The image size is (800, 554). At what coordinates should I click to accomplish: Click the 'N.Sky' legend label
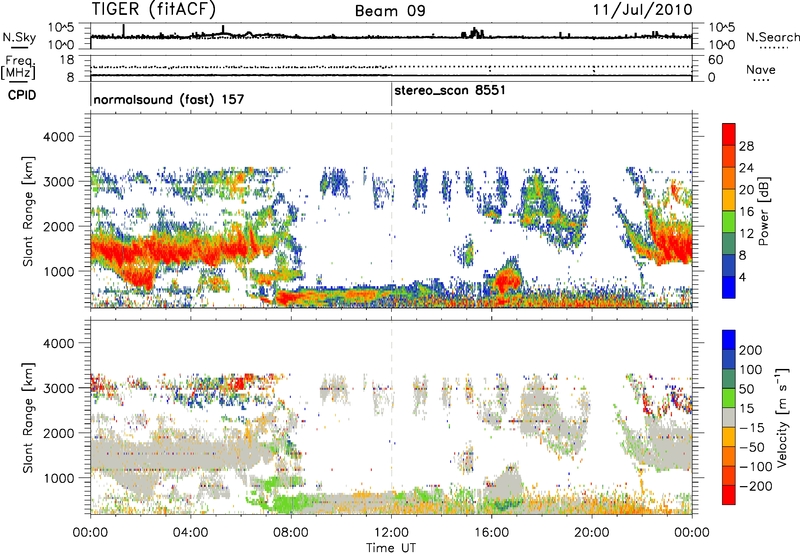tap(19, 37)
